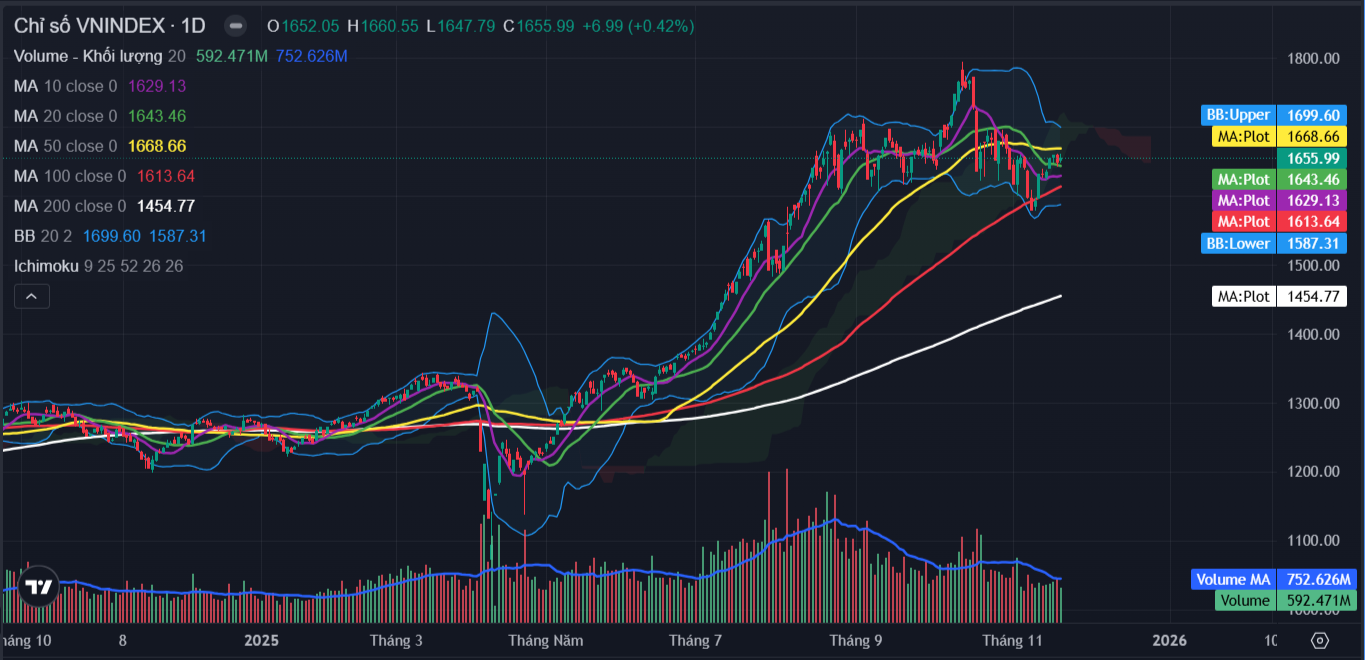Collapse the indicator legend with chevron button
Viewport: 1365px width, 660px height.
(x=31, y=296)
